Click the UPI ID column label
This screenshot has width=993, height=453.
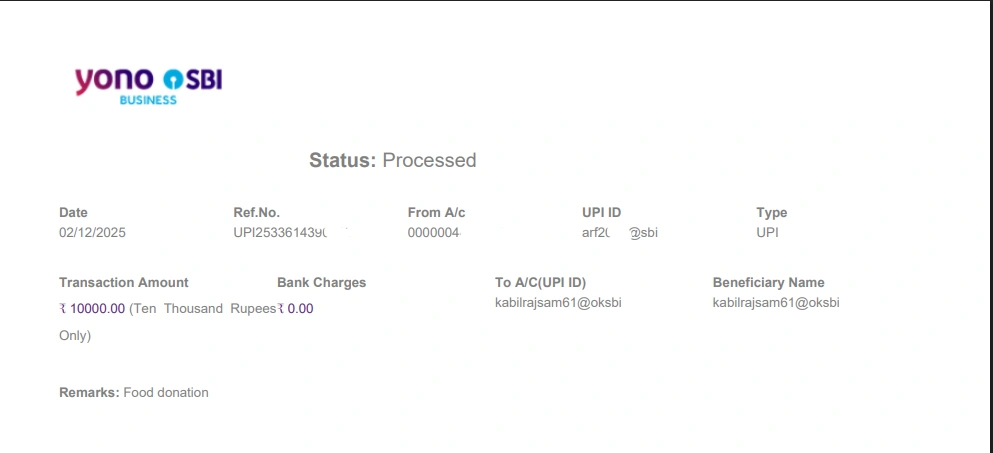[x=601, y=212]
